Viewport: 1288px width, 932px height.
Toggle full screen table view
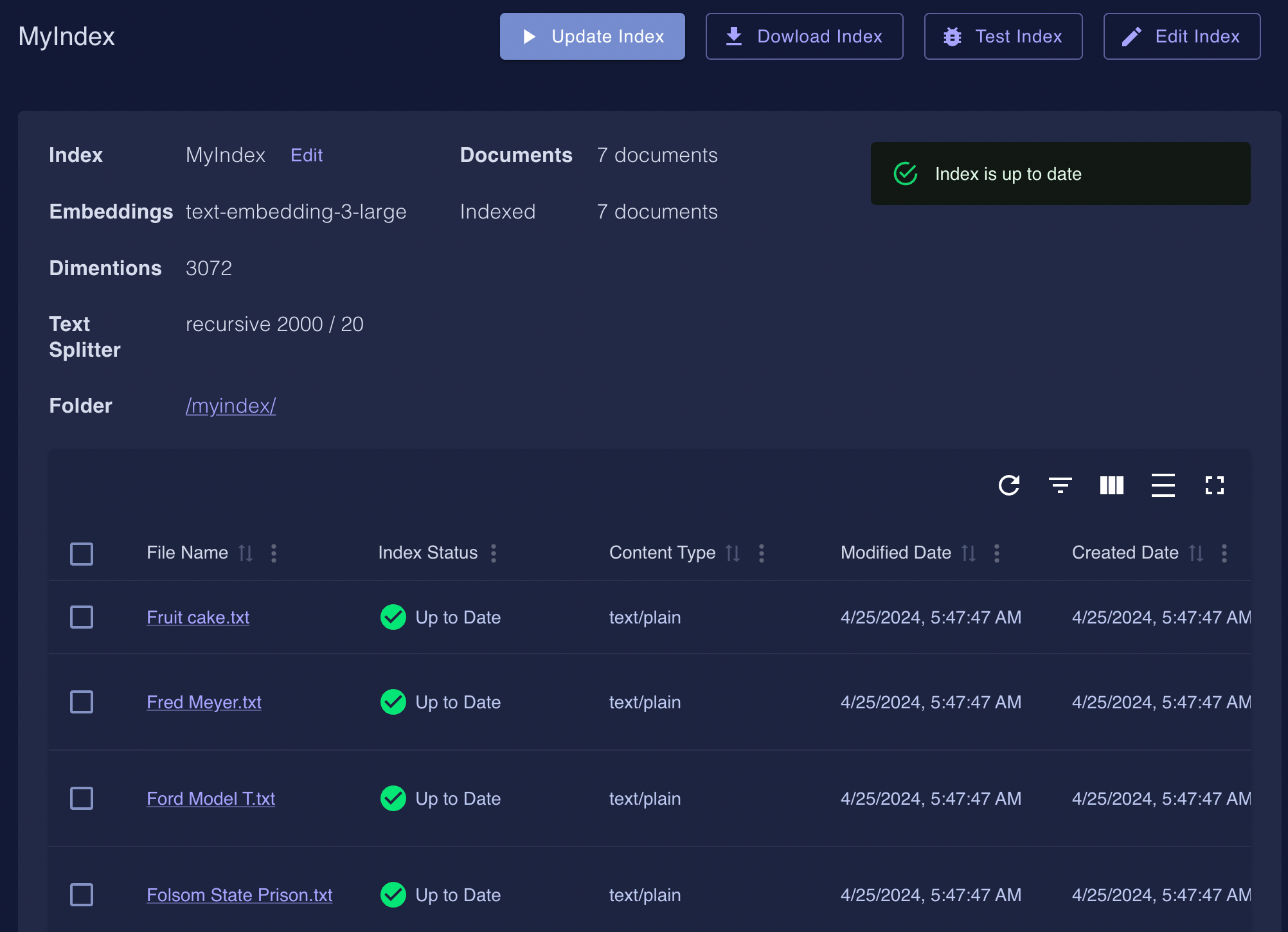1215,485
